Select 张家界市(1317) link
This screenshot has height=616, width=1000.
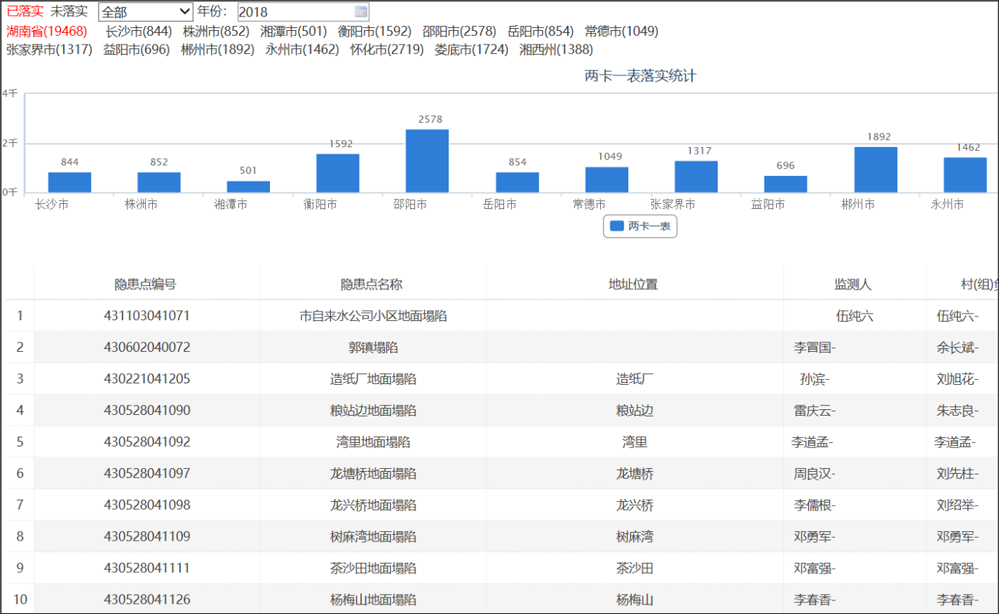click(49, 49)
